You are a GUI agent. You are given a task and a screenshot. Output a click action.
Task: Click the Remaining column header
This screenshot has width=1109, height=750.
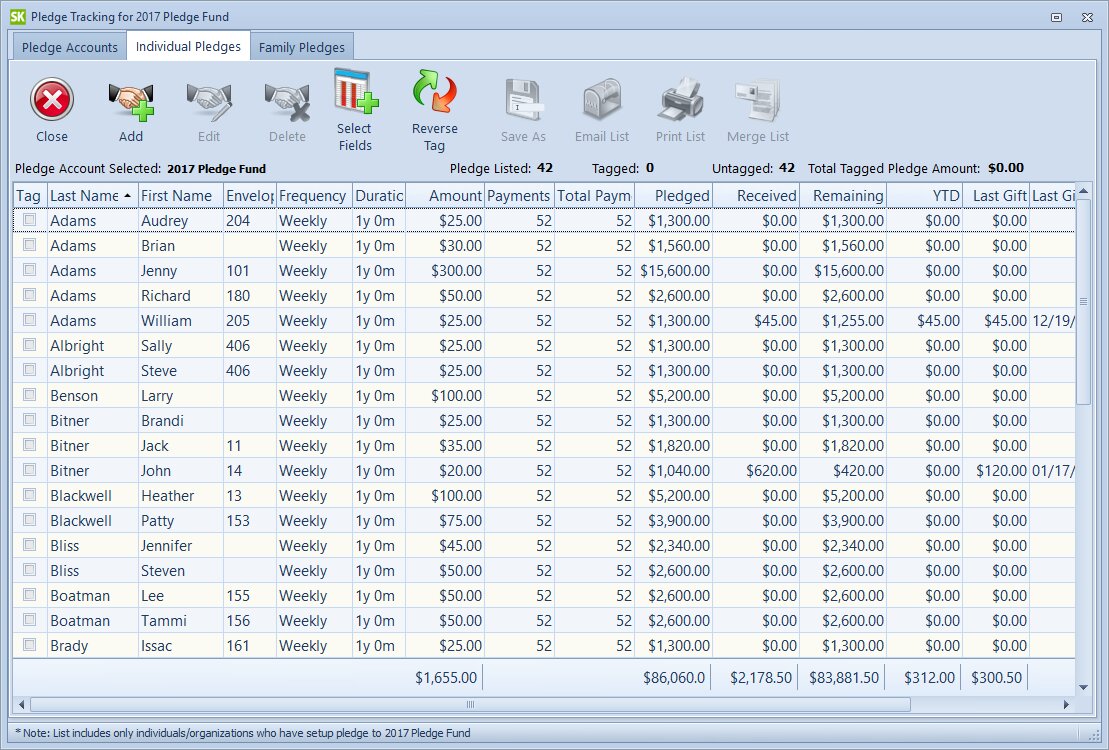click(x=843, y=195)
